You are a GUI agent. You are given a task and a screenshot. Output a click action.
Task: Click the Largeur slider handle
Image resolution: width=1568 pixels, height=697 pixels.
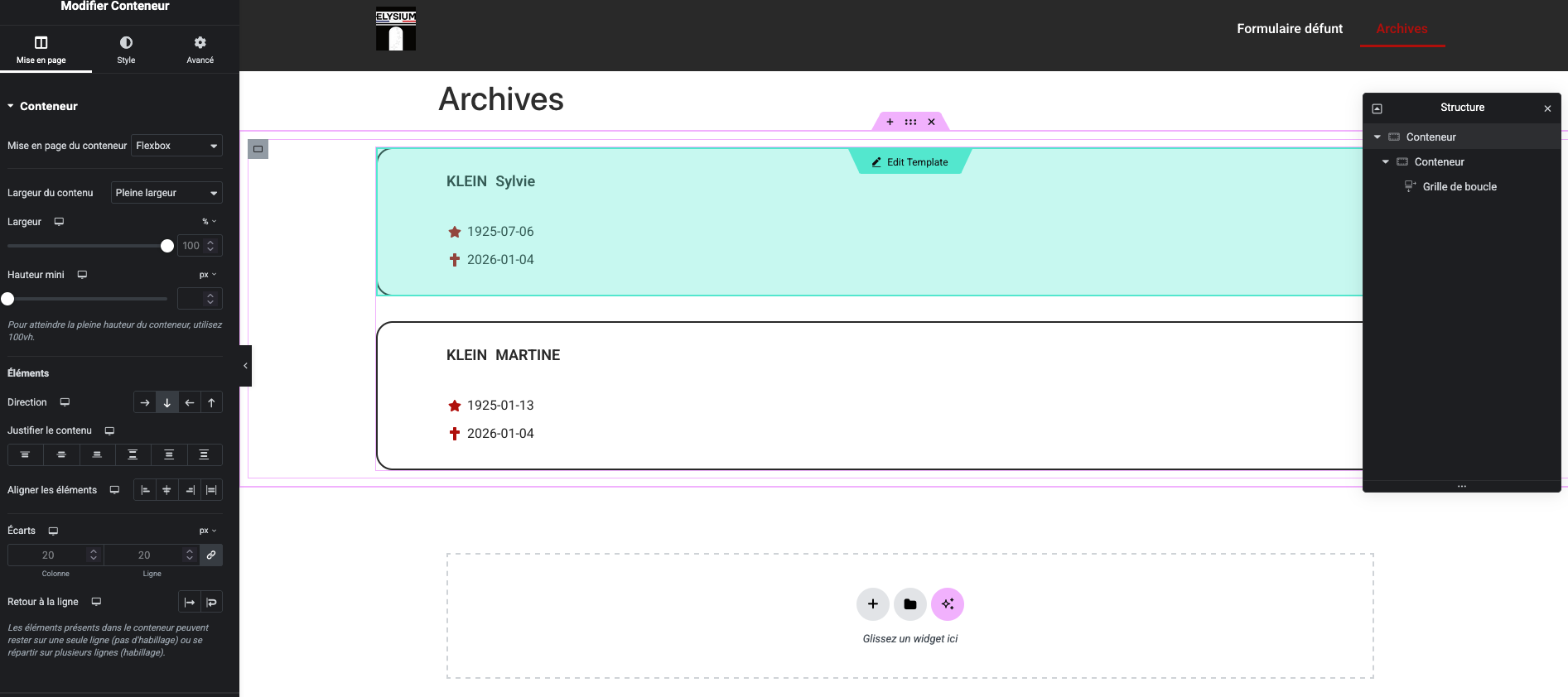click(167, 246)
